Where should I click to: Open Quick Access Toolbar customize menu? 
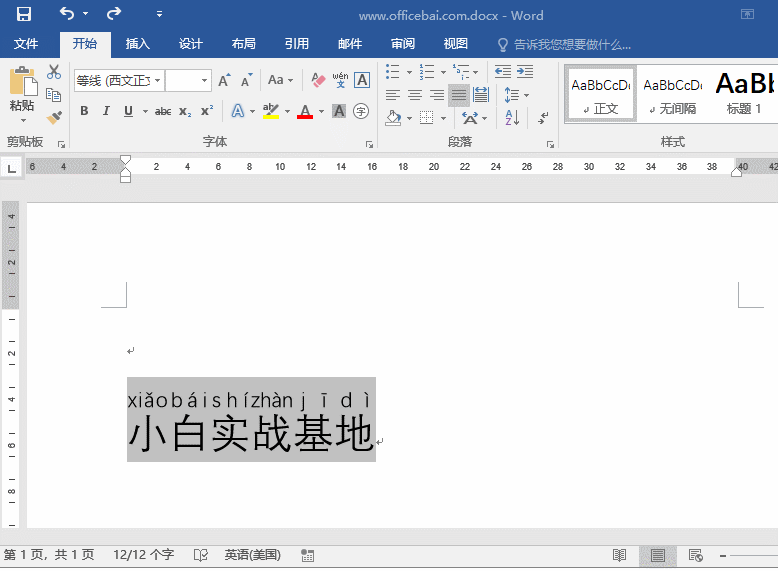159,14
